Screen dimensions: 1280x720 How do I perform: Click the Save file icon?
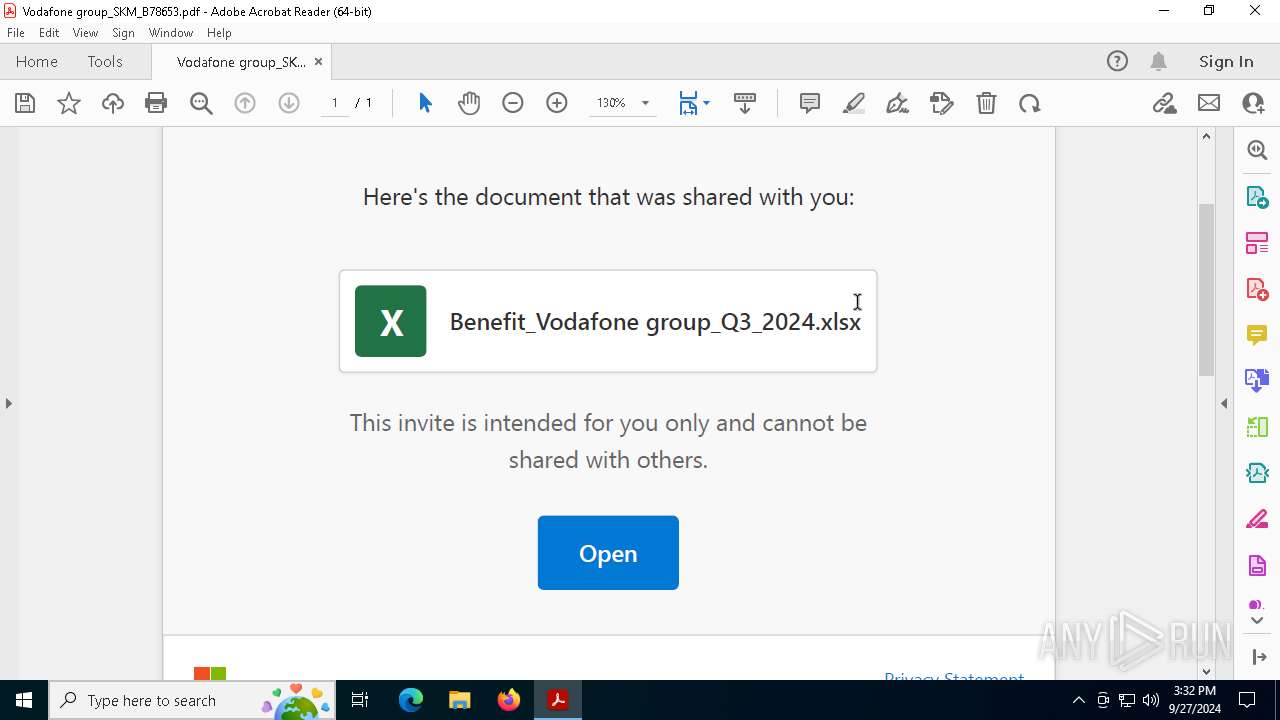pyautogui.click(x=25, y=103)
